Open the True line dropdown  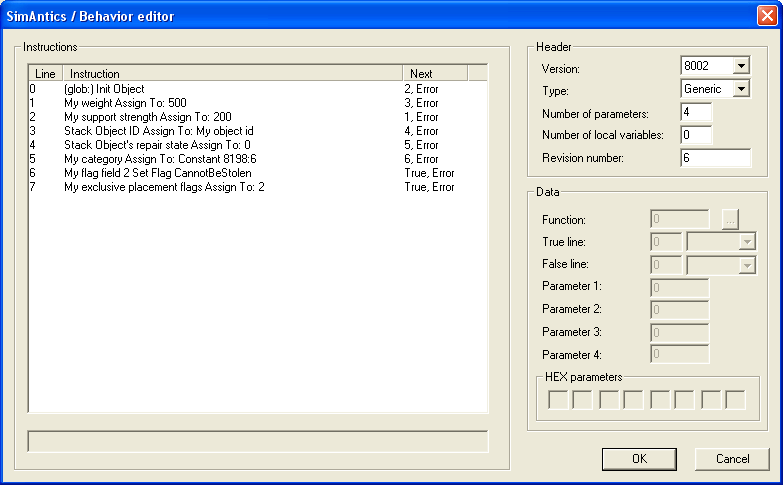click(x=747, y=242)
